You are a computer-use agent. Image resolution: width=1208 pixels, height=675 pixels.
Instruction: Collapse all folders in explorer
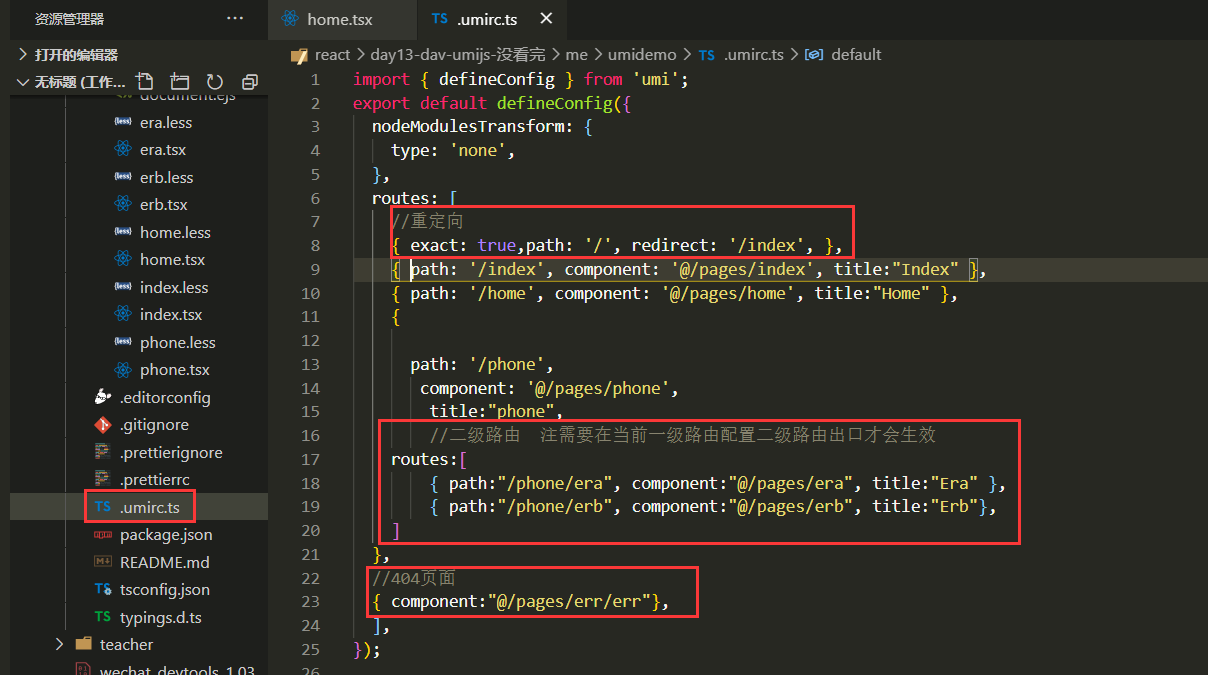tap(250, 82)
